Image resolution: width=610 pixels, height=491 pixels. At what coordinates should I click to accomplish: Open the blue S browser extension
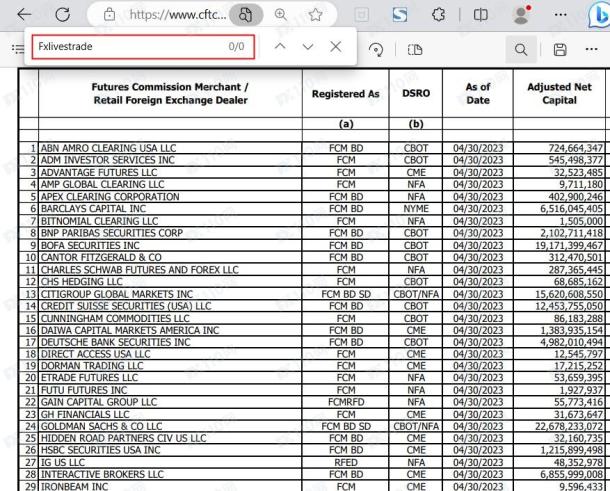pyautogui.click(x=400, y=15)
